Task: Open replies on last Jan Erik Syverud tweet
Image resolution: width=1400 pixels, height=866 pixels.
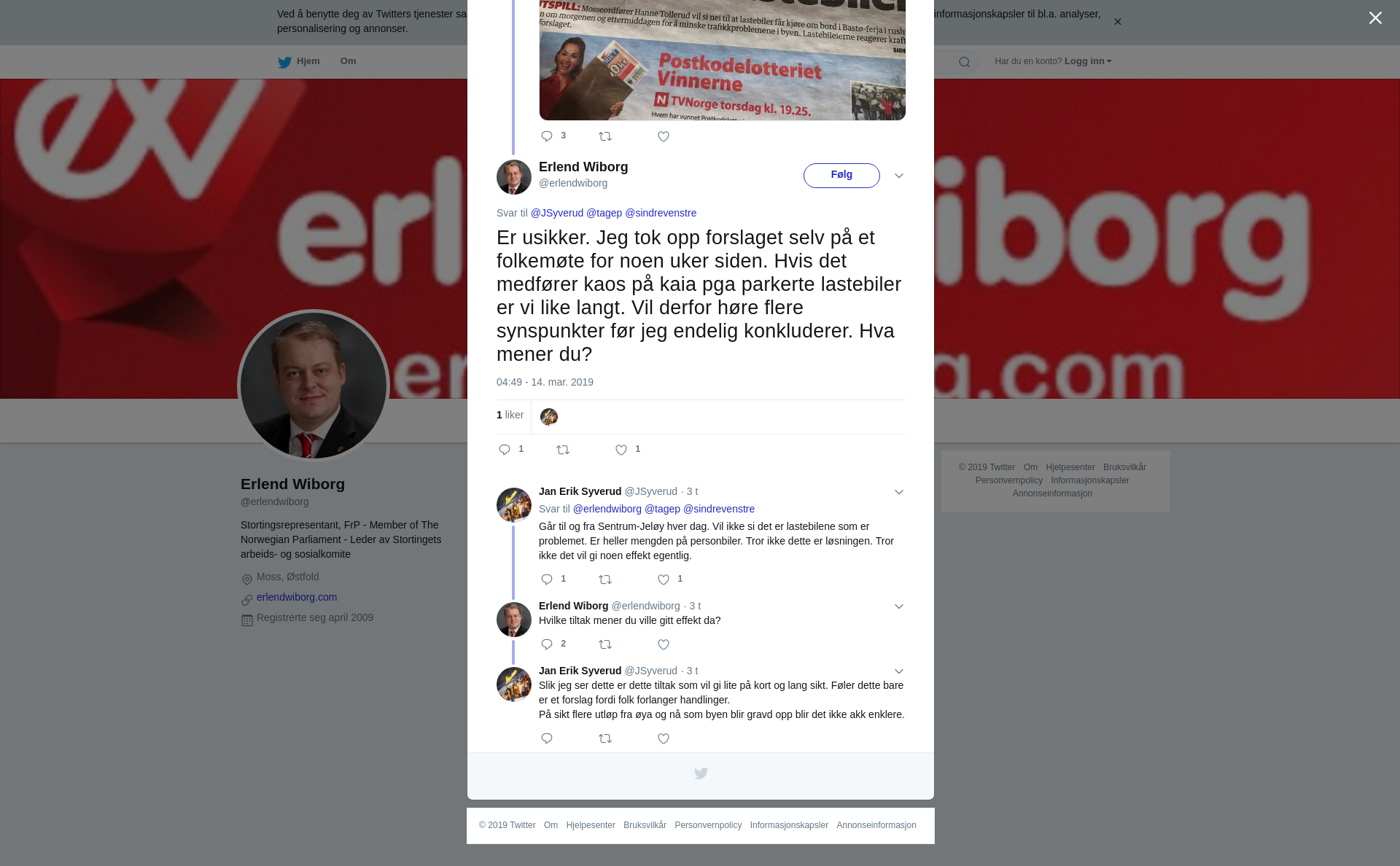Action: (x=547, y=739)
